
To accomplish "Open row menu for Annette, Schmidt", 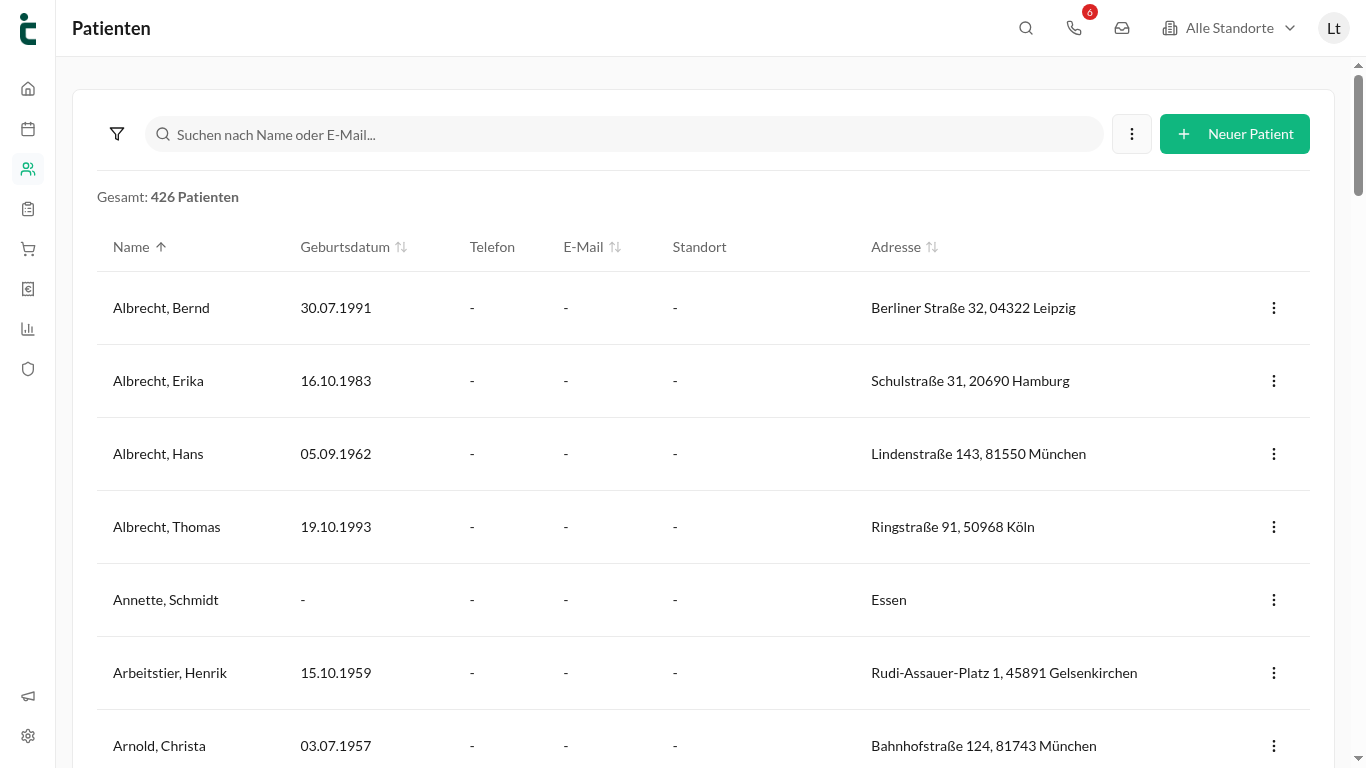I will 1274,600.
